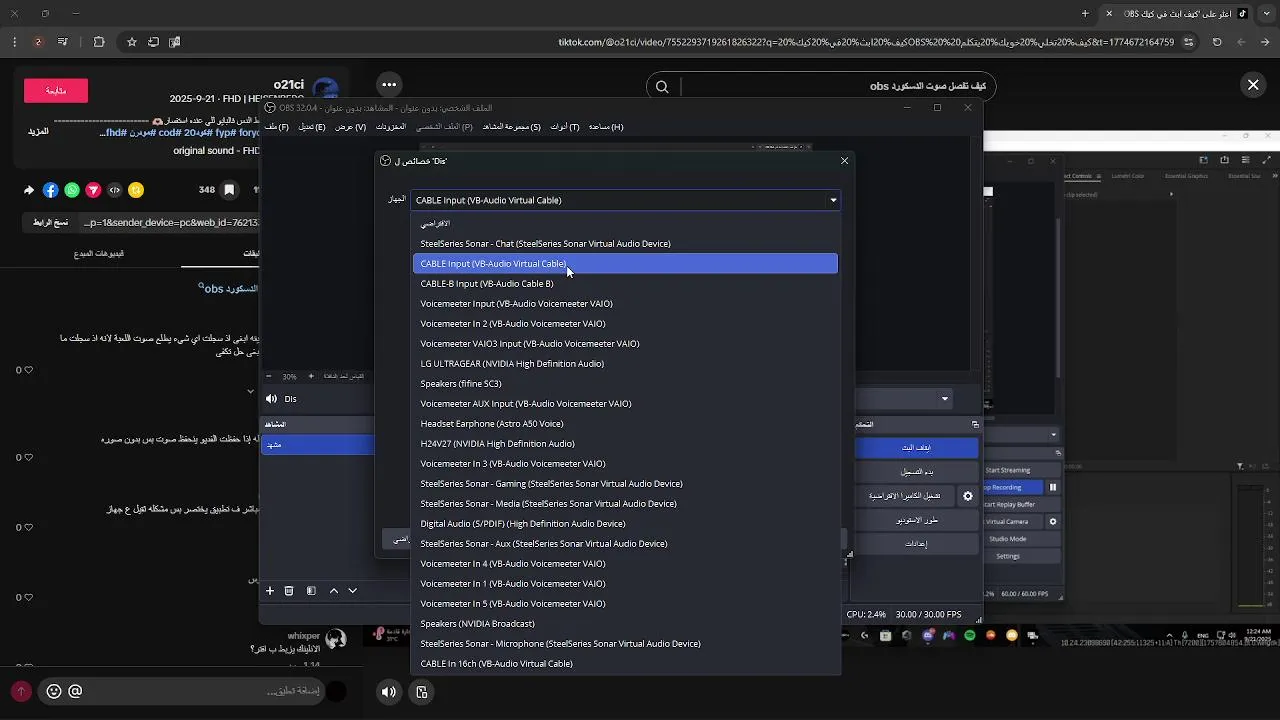
Task: Move the scene down with the arrow
Action: [x=352, y=591]
